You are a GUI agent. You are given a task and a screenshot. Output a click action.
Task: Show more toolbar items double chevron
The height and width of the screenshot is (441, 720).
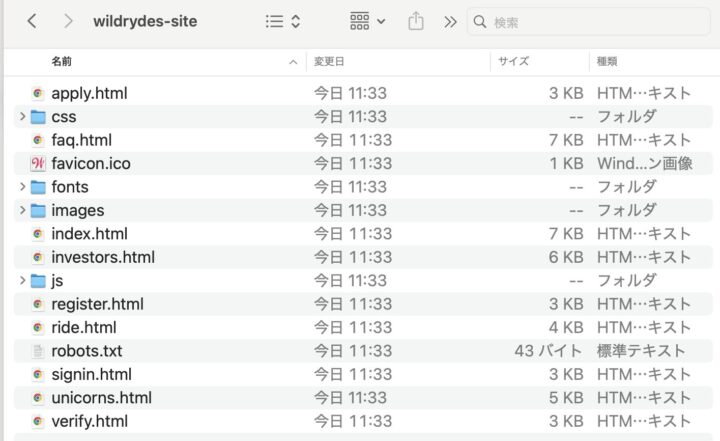450,21
